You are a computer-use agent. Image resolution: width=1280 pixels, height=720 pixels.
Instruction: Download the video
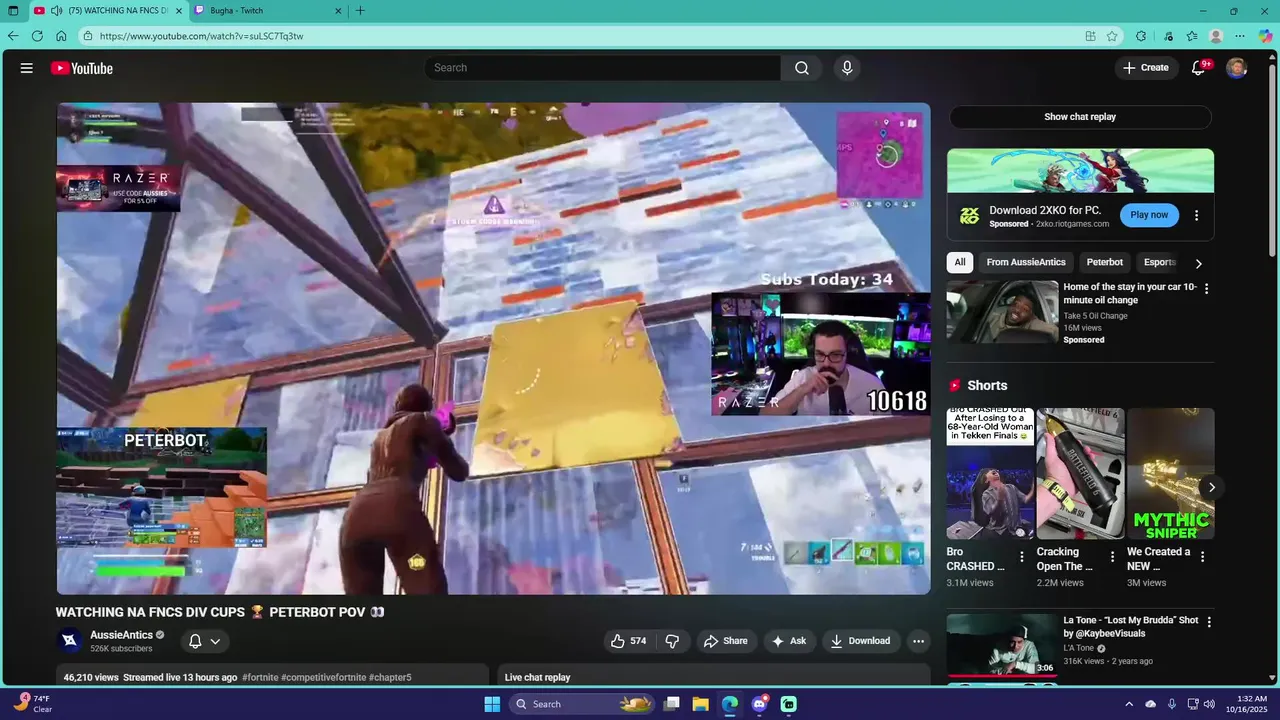[x=860, y=641]
